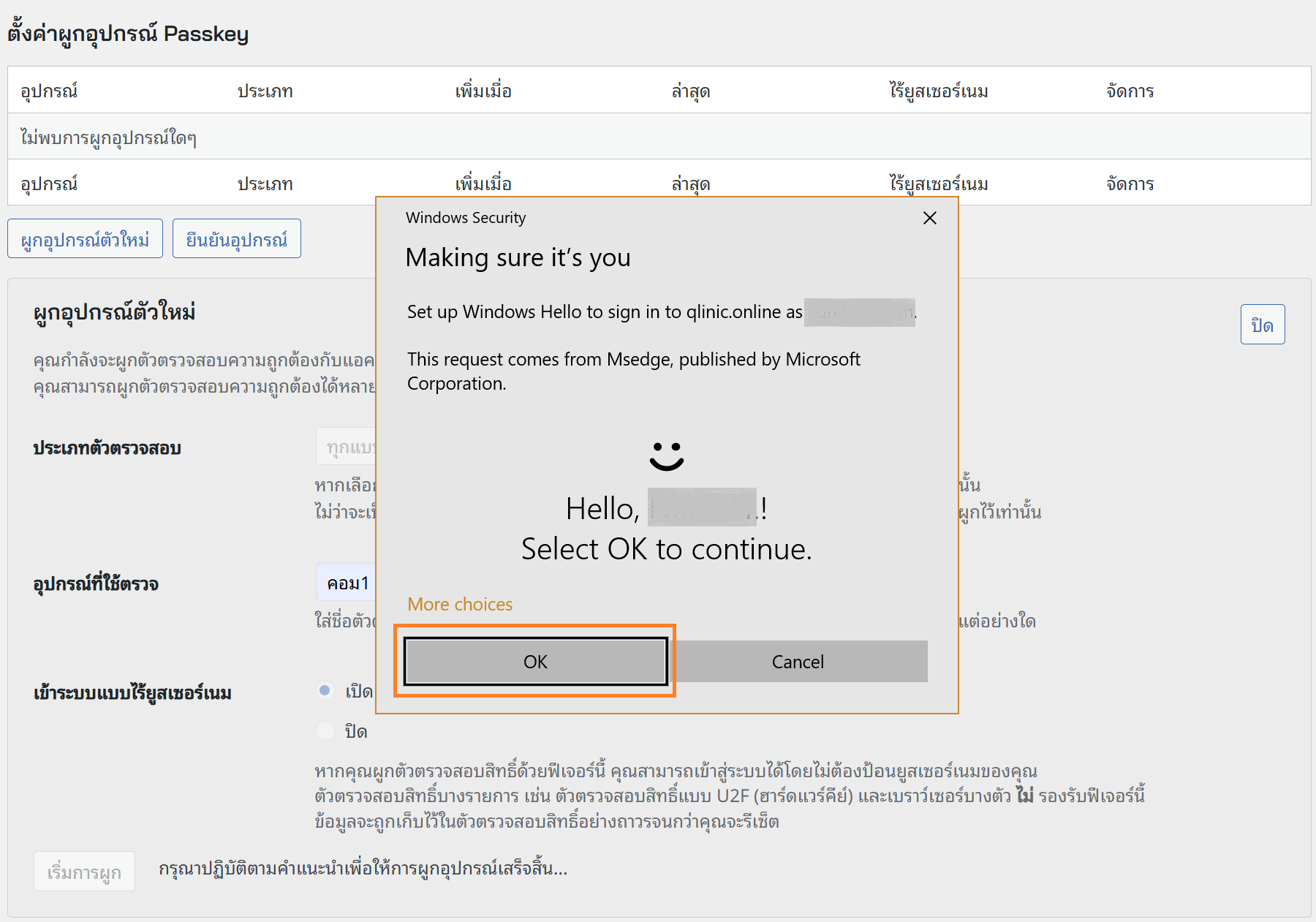Click the ประเภท column header in the table header
Image resolution: width=1316 pixels, height=922 pixels.
click(265, 91)
